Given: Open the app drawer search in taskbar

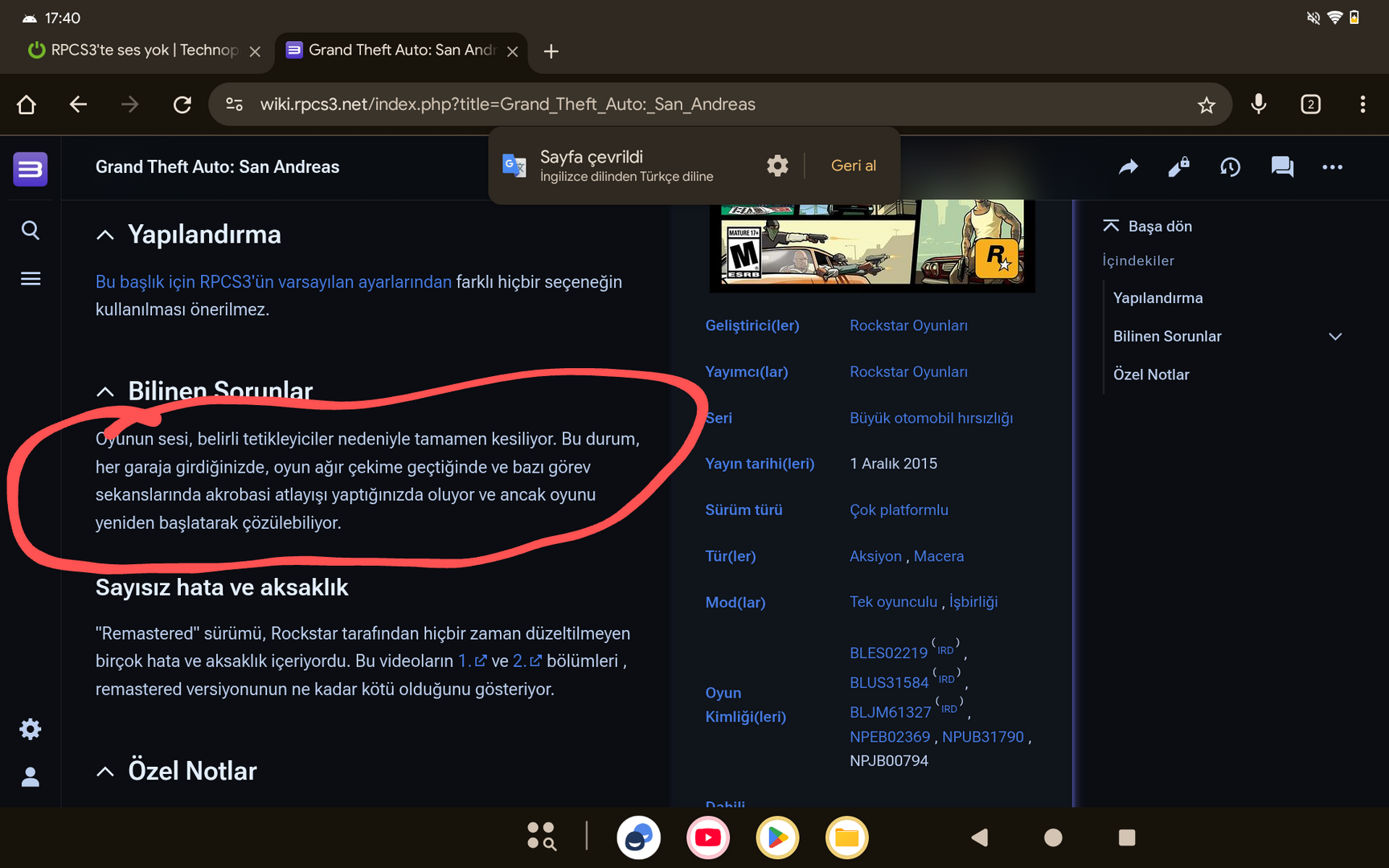Looking at the screenshot, I should coord(541,836).
